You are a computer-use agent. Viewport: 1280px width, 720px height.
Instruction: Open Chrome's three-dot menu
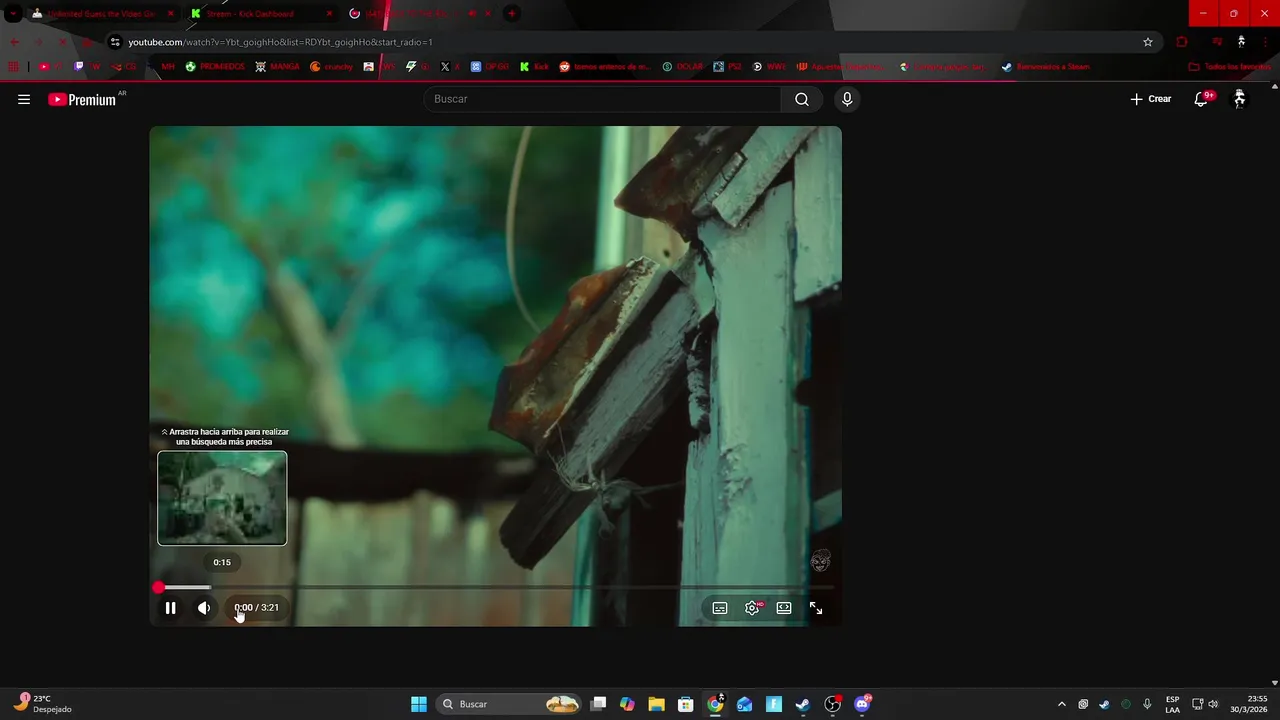click(1264, 42)
